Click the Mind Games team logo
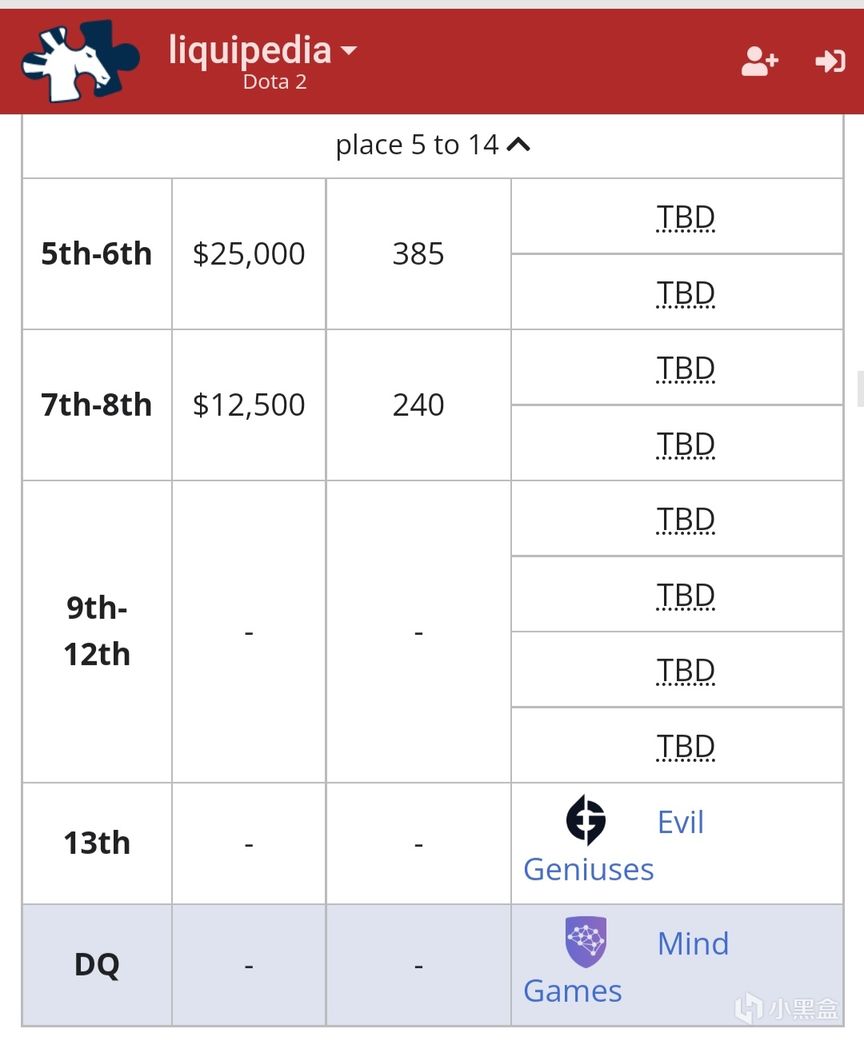 [x=586, y=942]
